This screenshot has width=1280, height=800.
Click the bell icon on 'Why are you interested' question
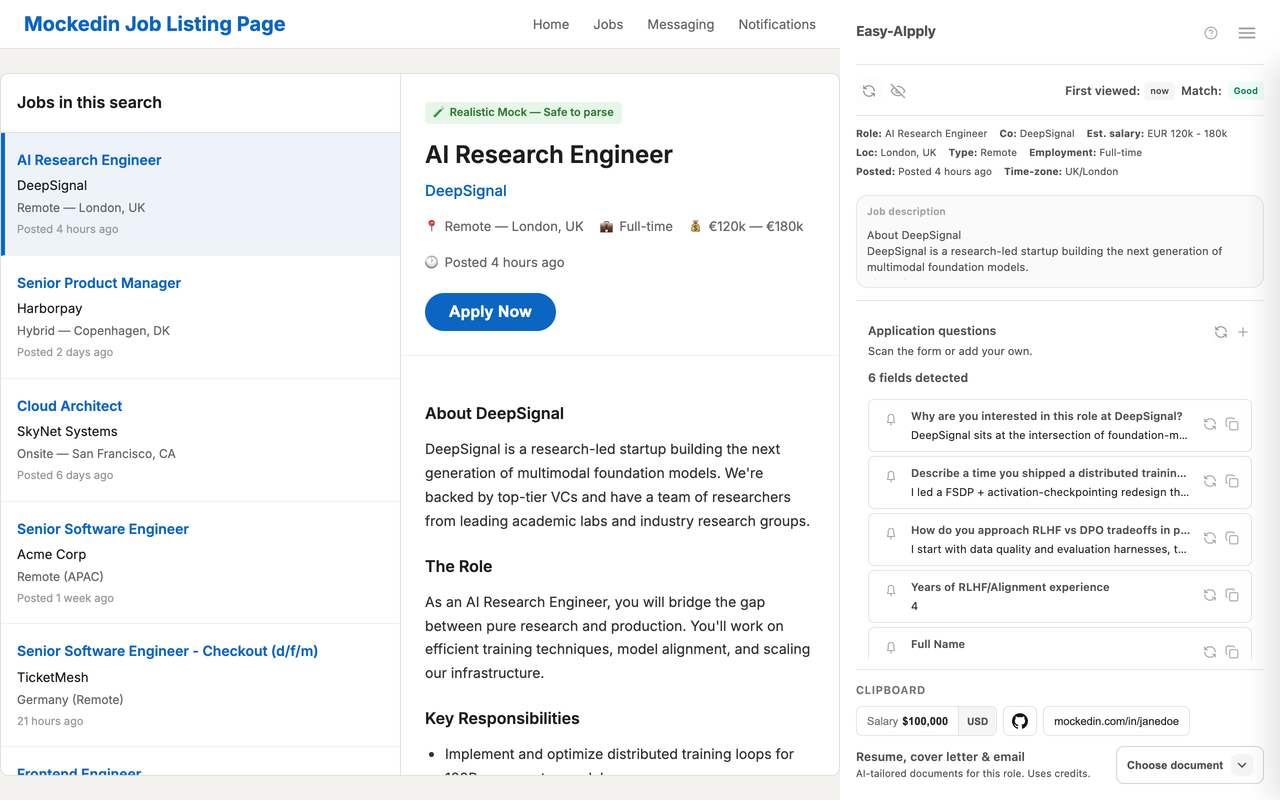click(x=891, y=420)
